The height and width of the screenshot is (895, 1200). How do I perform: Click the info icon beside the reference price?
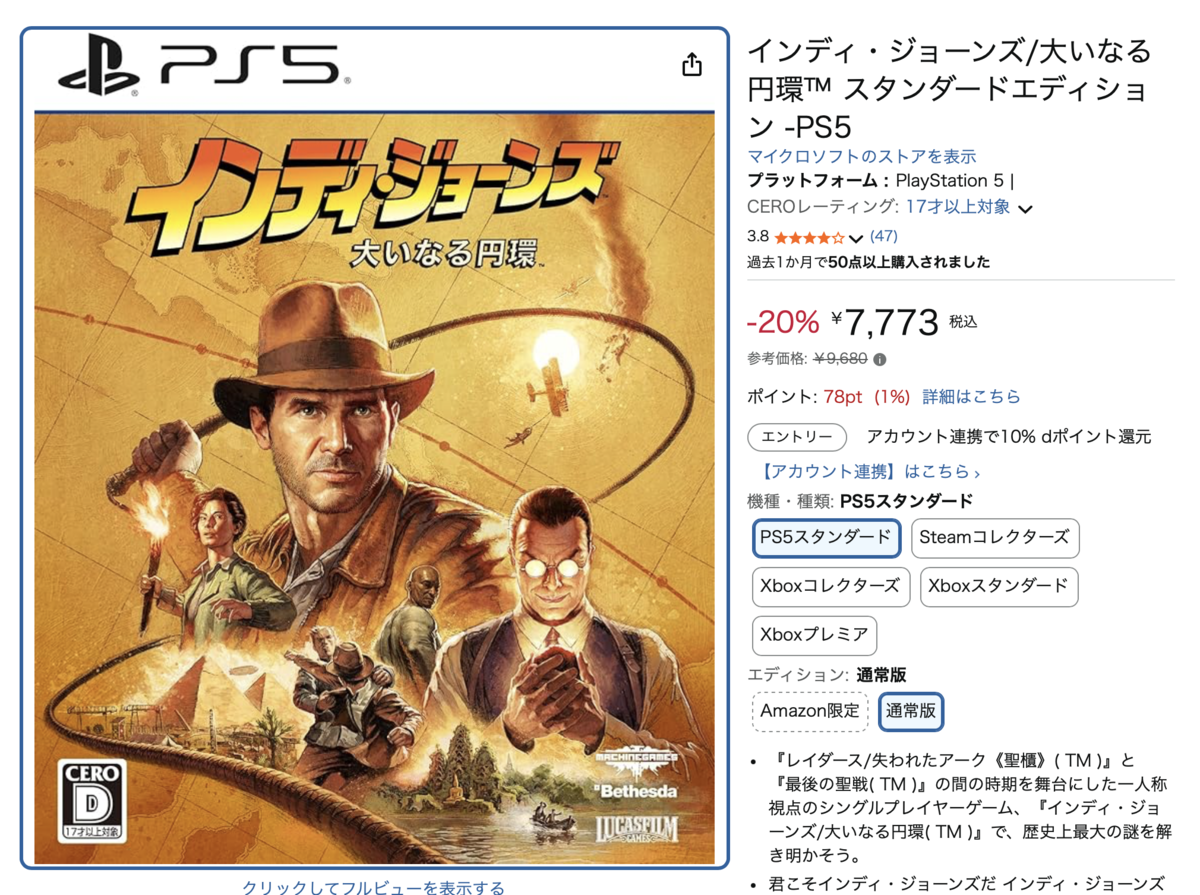point(880,359)
